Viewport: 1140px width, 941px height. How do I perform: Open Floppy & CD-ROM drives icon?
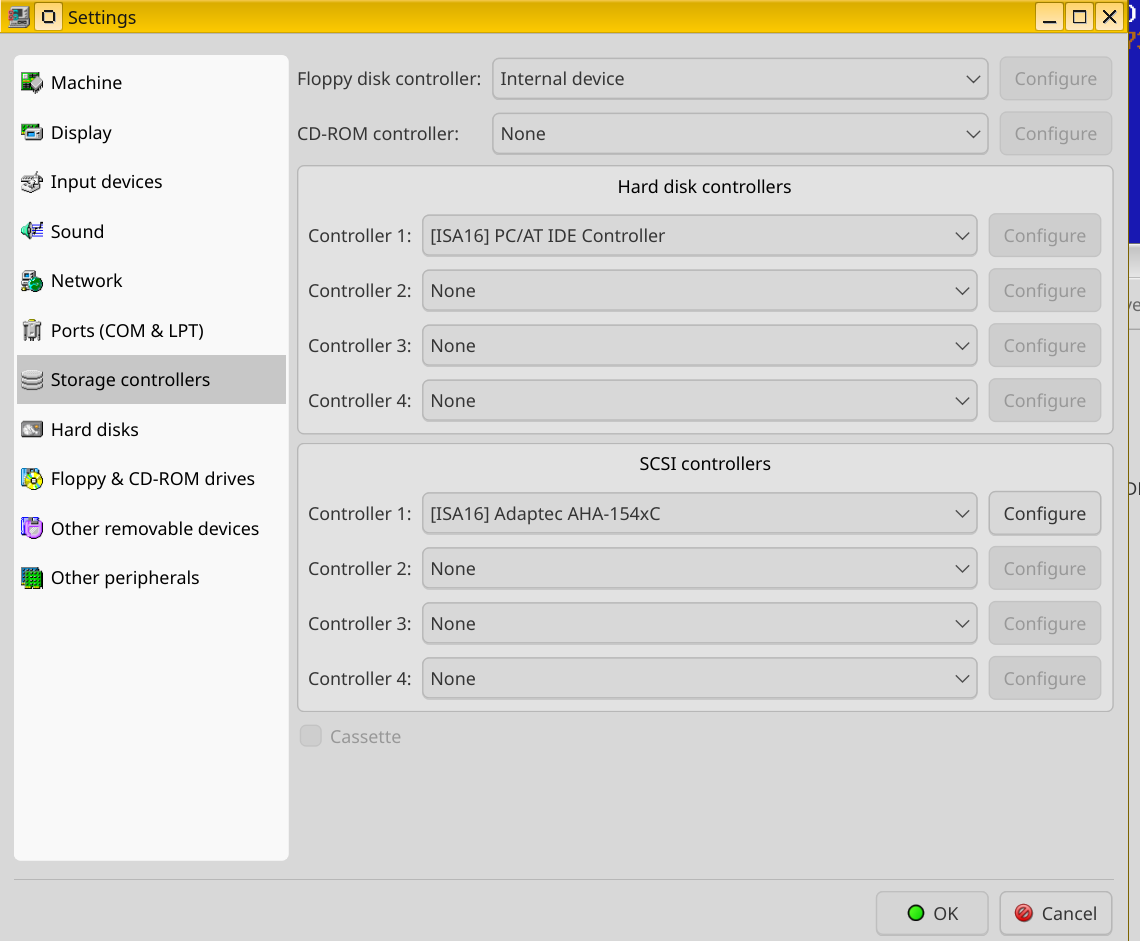pos(32,479)
